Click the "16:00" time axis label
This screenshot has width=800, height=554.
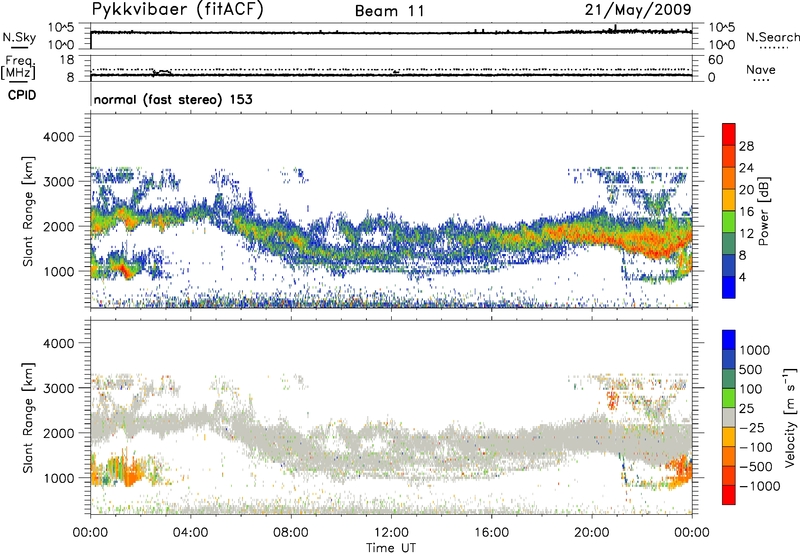point(491,533)
